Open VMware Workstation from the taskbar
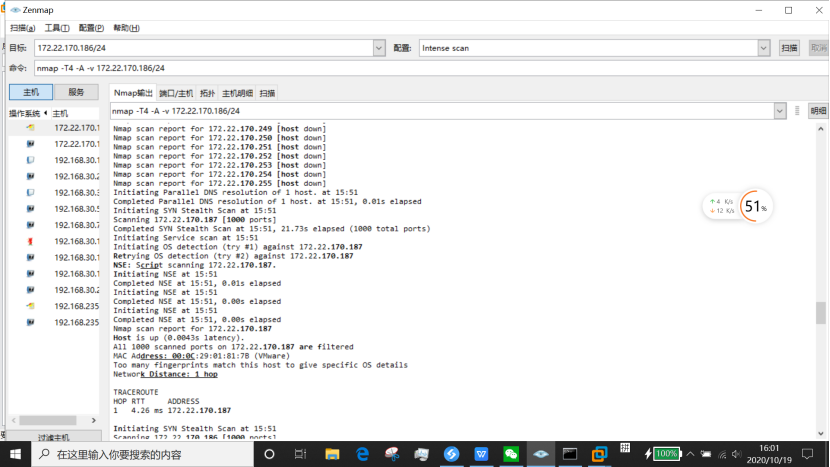 tap(600, 454)
